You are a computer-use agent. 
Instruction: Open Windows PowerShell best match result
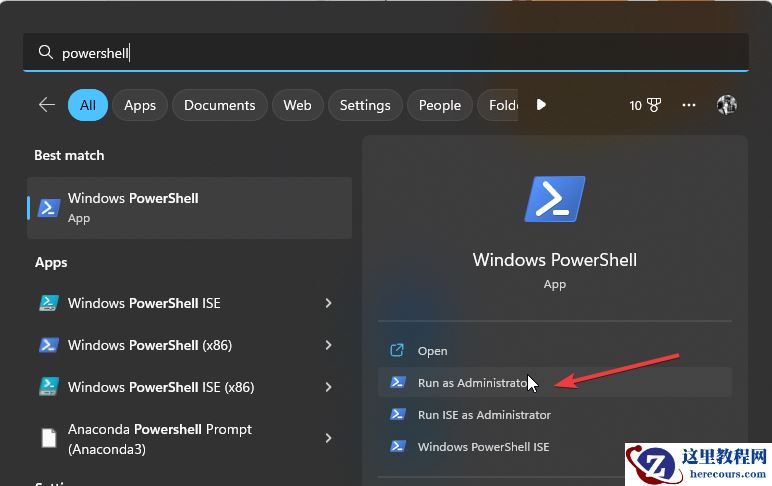coord(190,208)
